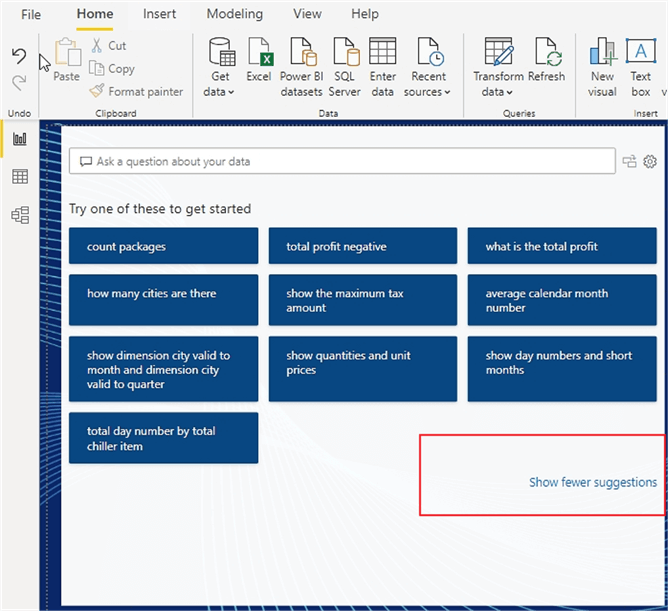Click the Q&A settings gear icon

(x=650, y=161)
